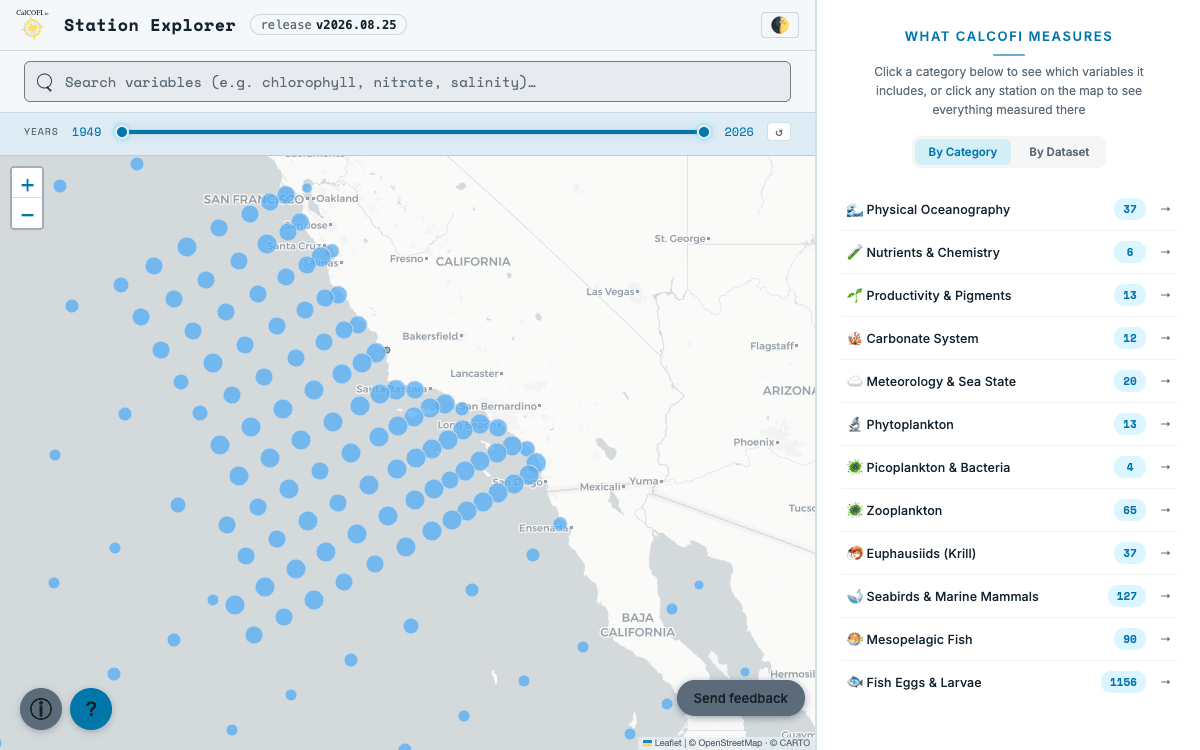Click the Productivity & Pigments seedling icon
This screenshot has height=750, width=1200.
854,296
